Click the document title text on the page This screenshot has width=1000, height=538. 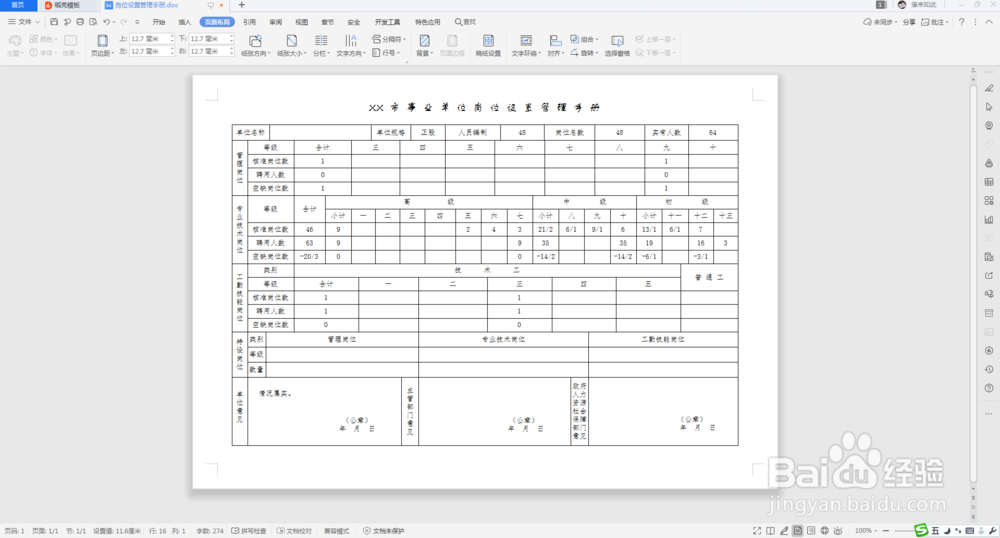pos(484,108)
